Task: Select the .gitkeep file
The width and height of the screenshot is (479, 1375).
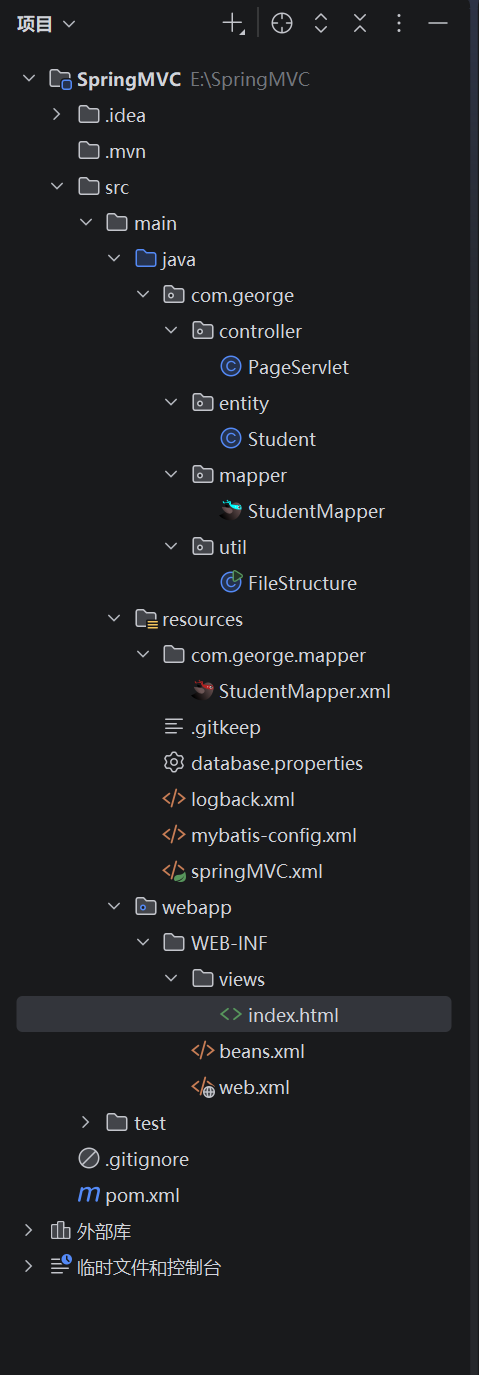Action: [x=226, y=727]
